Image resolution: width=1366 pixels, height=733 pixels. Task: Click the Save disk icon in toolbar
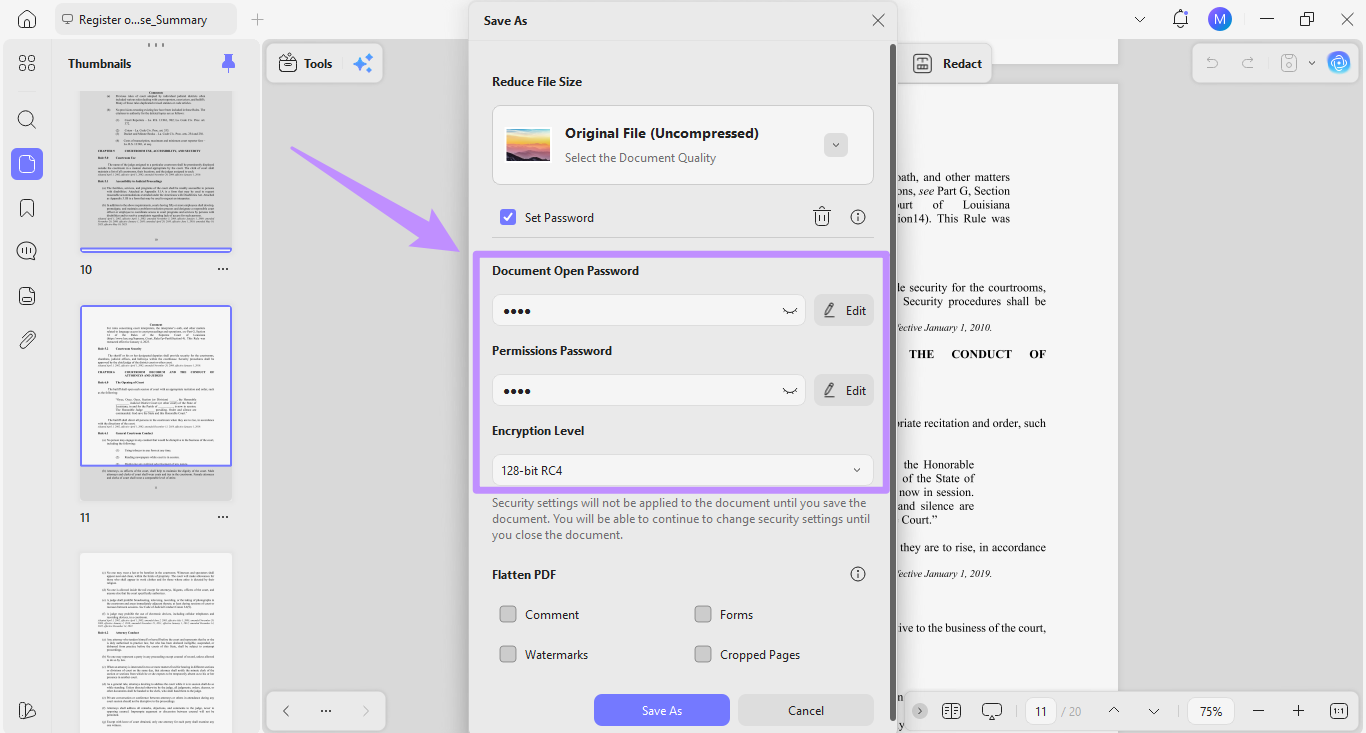[1290, 63]
